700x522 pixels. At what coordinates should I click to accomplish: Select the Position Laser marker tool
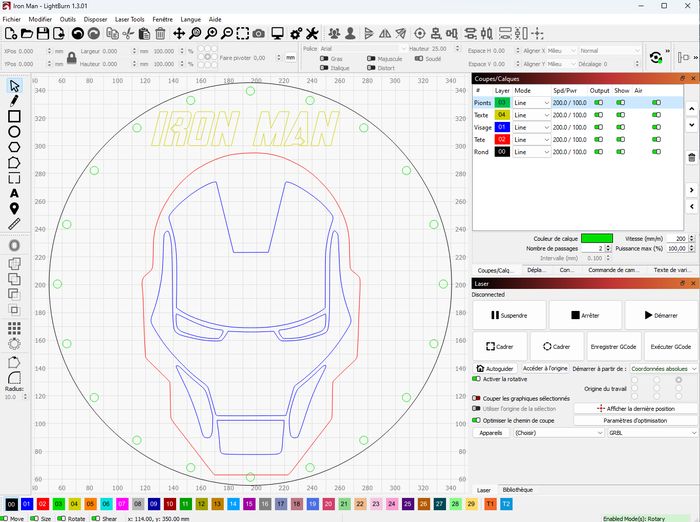coord(14,209)
